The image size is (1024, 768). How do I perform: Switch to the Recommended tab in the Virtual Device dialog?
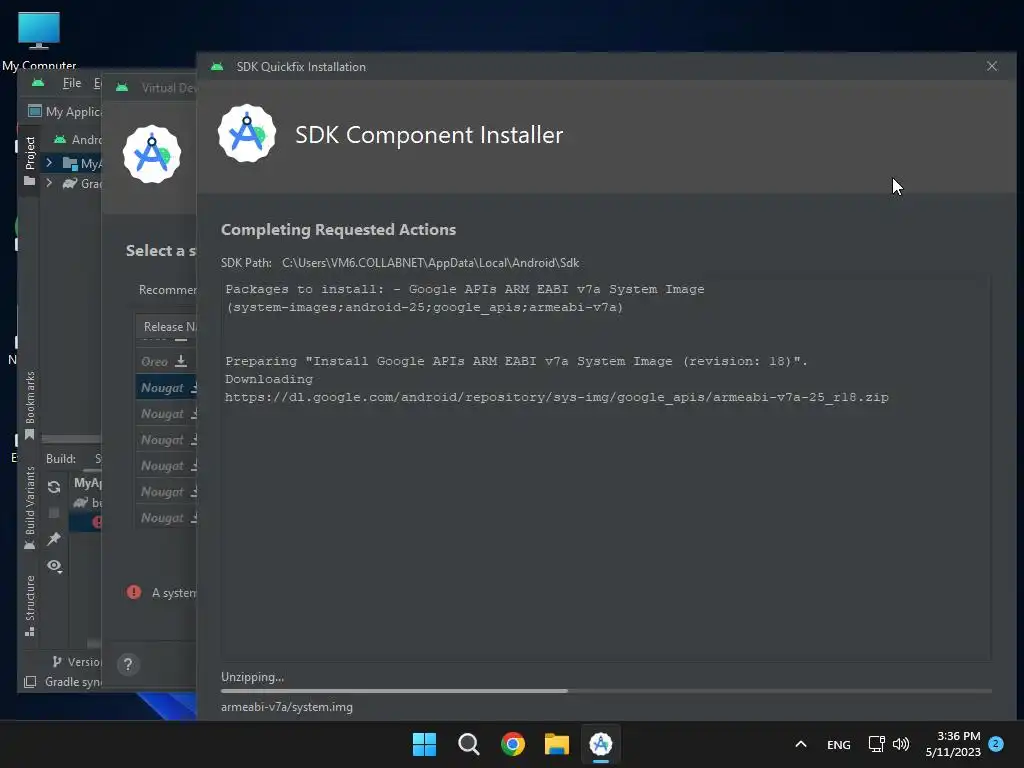pos(167,289)
